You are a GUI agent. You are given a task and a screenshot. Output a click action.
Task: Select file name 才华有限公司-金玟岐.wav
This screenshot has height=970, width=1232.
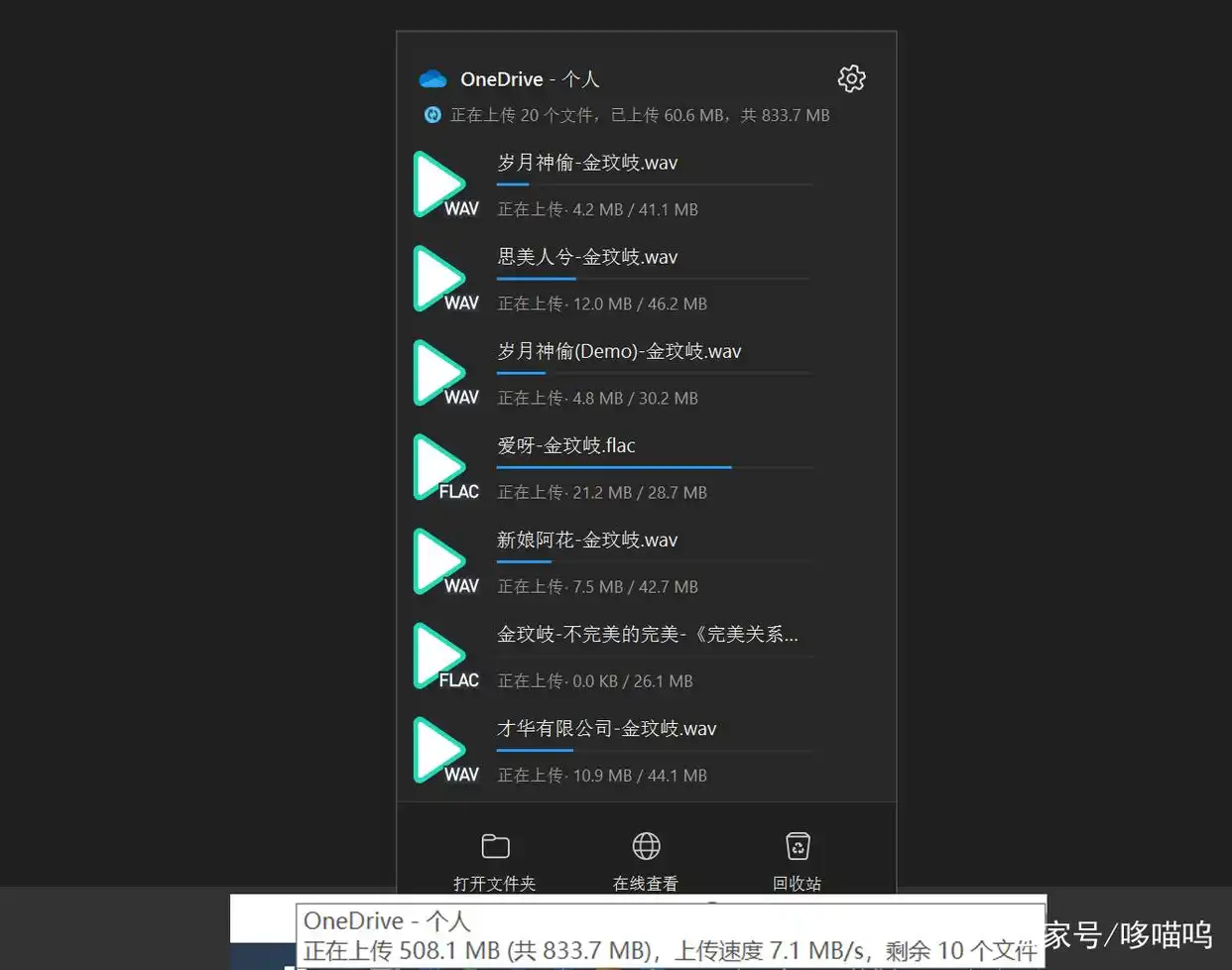pos(606,729)
